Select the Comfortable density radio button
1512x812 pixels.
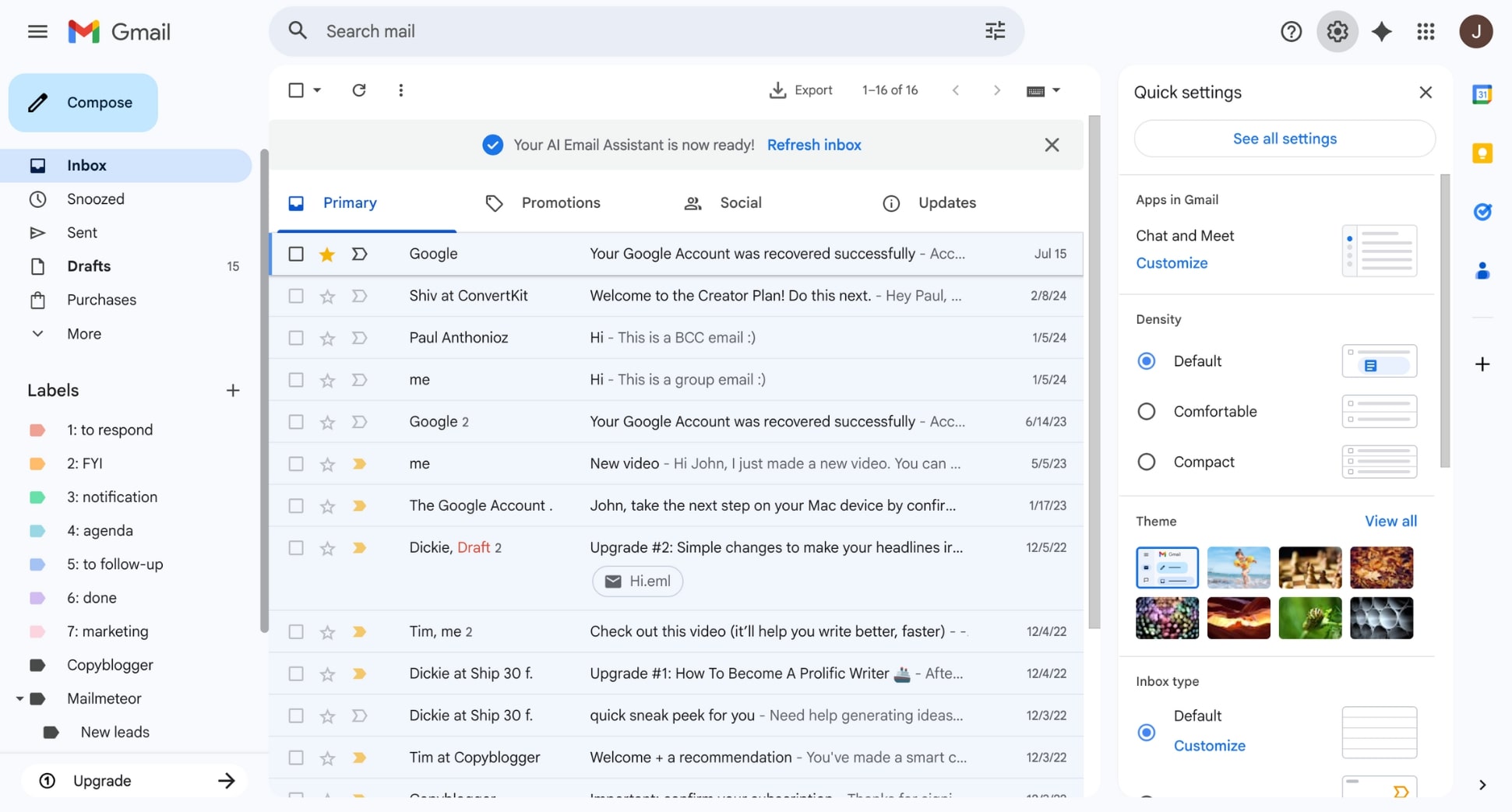pyautogui.click(x=1147, y=411)
